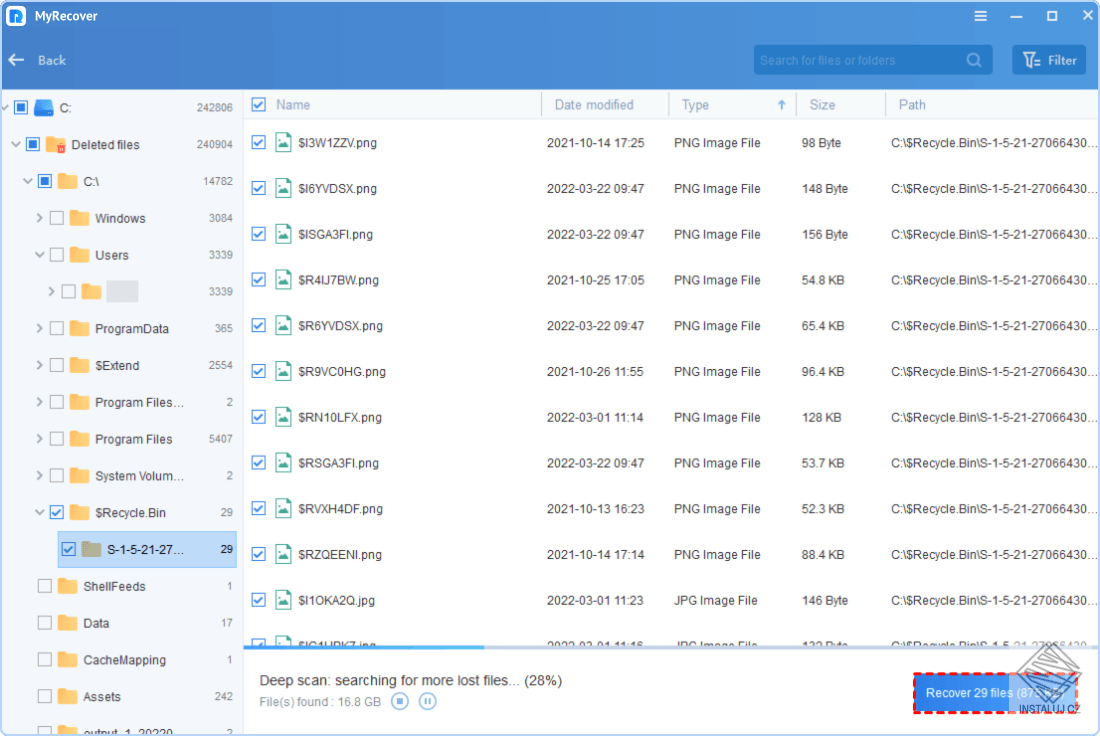1100x736 pixels.
Task: Expand the Windows folder tree node
Action: 40,218
